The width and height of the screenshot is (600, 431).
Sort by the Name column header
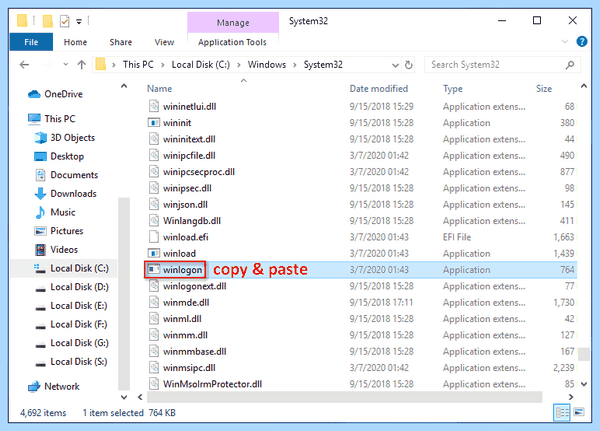click(160, 89)
